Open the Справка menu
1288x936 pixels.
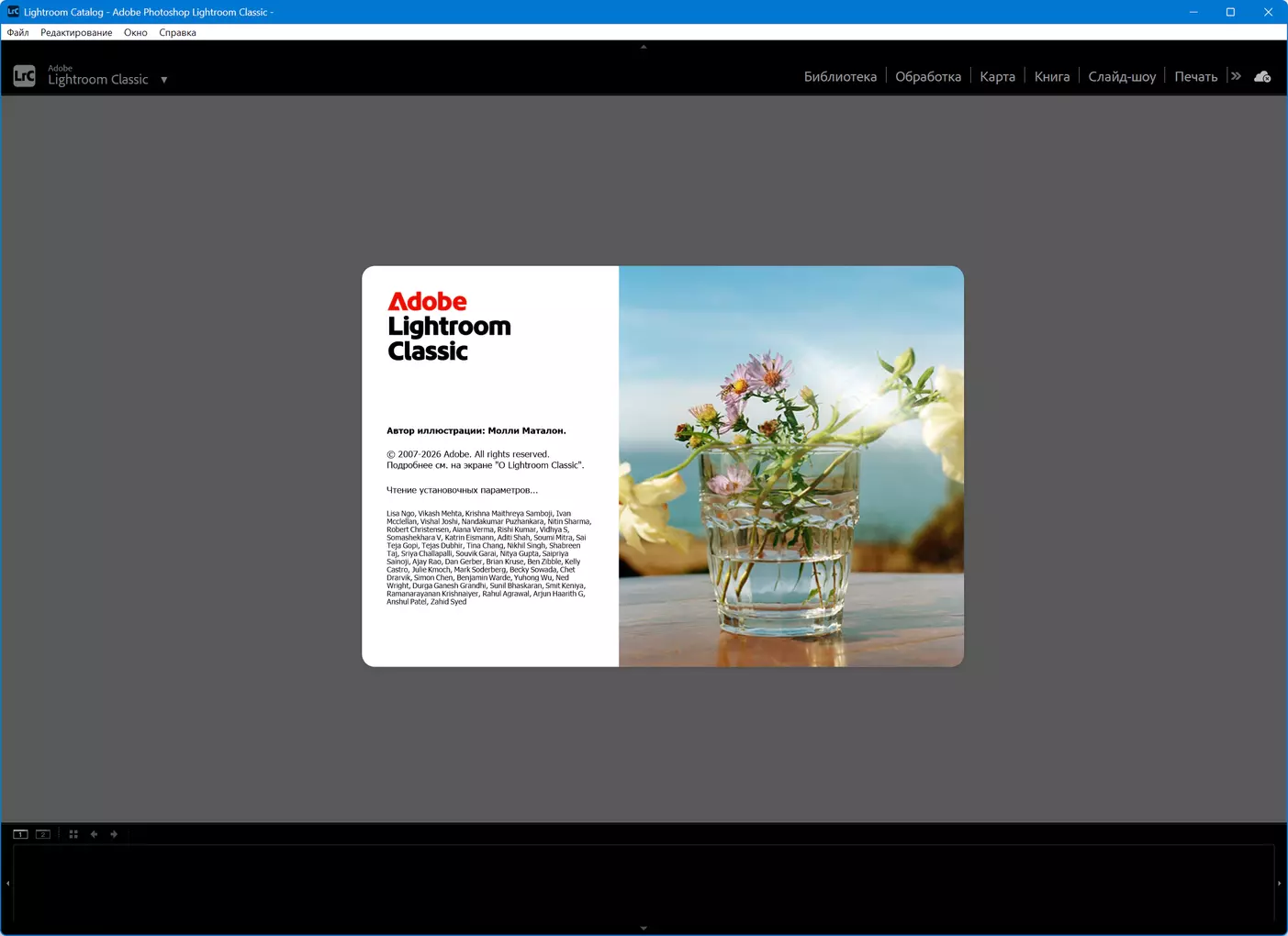coord(177,32)
